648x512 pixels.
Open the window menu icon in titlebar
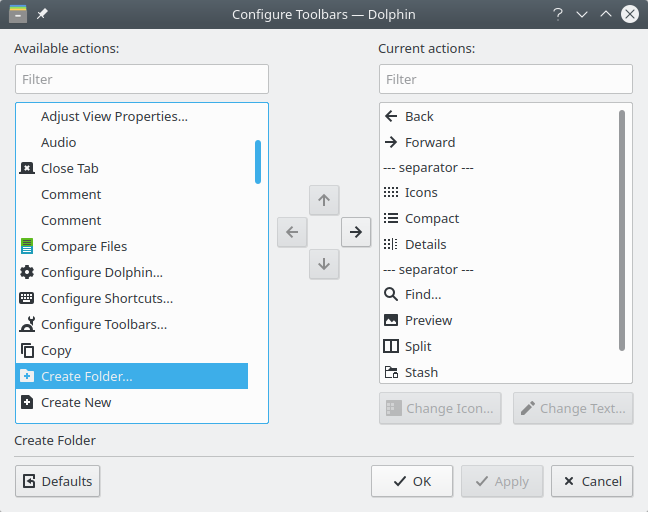(18, 14)
